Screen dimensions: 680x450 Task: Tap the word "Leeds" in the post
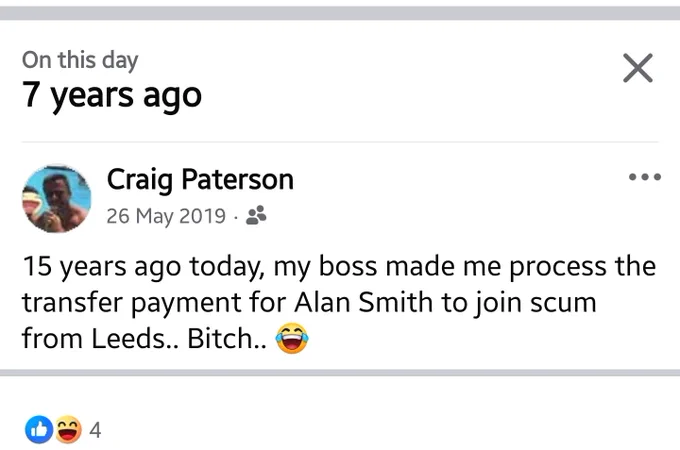(131, 339)
